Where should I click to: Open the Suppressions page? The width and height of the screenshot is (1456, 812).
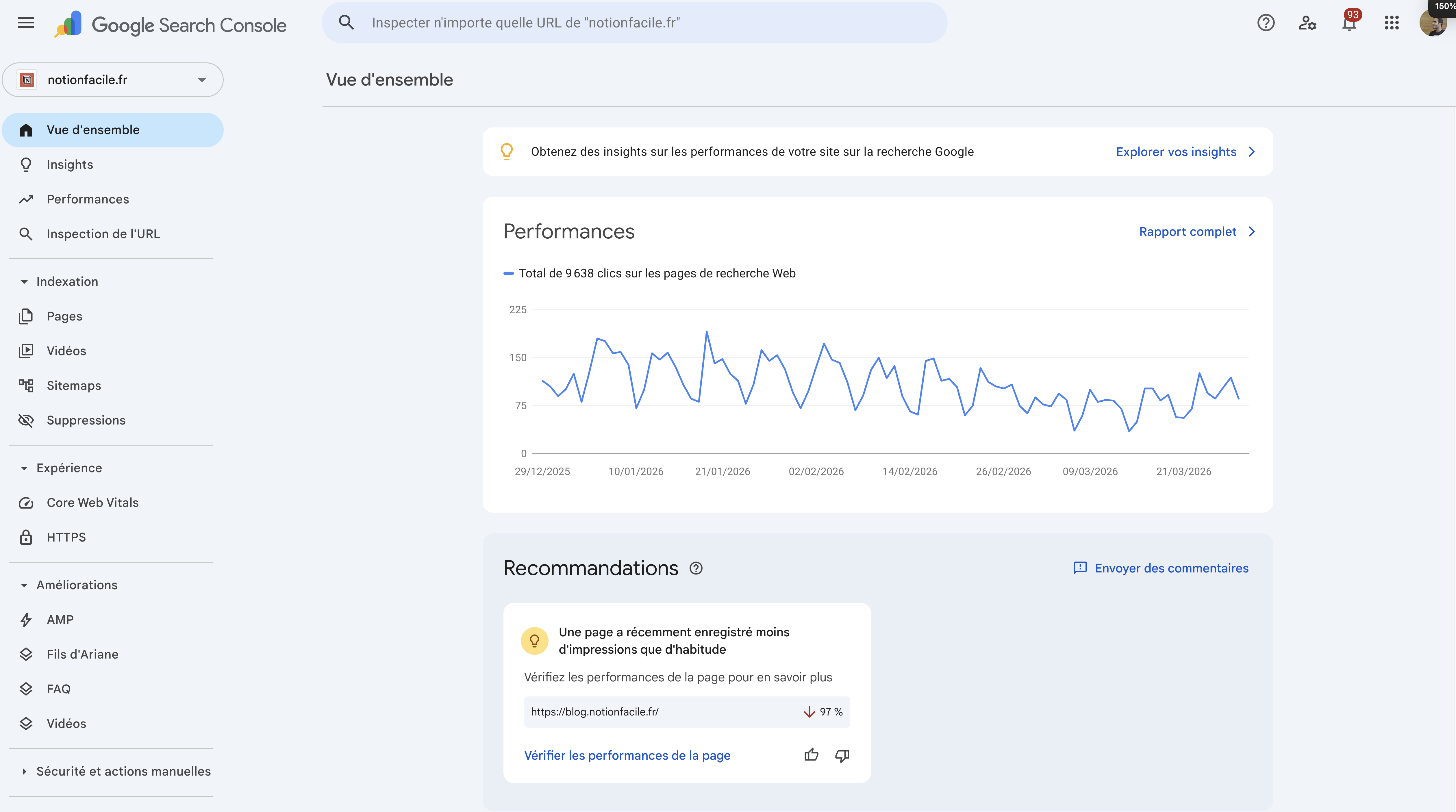coord(113,420)
